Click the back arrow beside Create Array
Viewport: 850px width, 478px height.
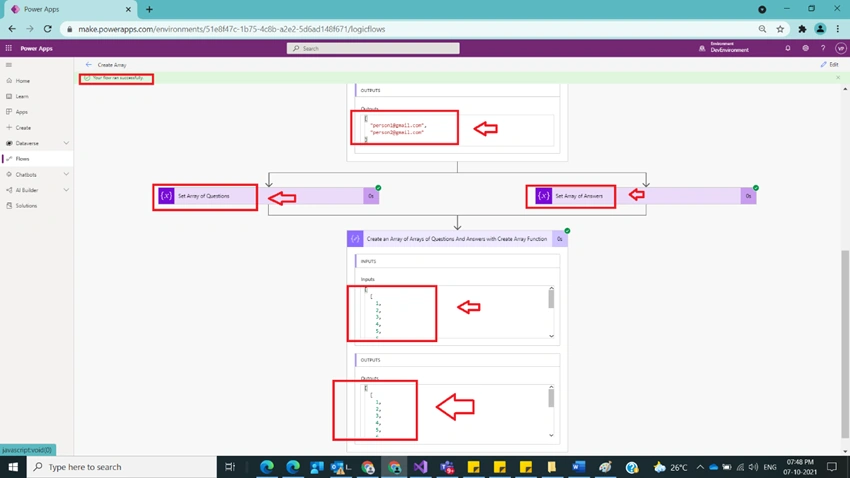[x=88, y=64]
